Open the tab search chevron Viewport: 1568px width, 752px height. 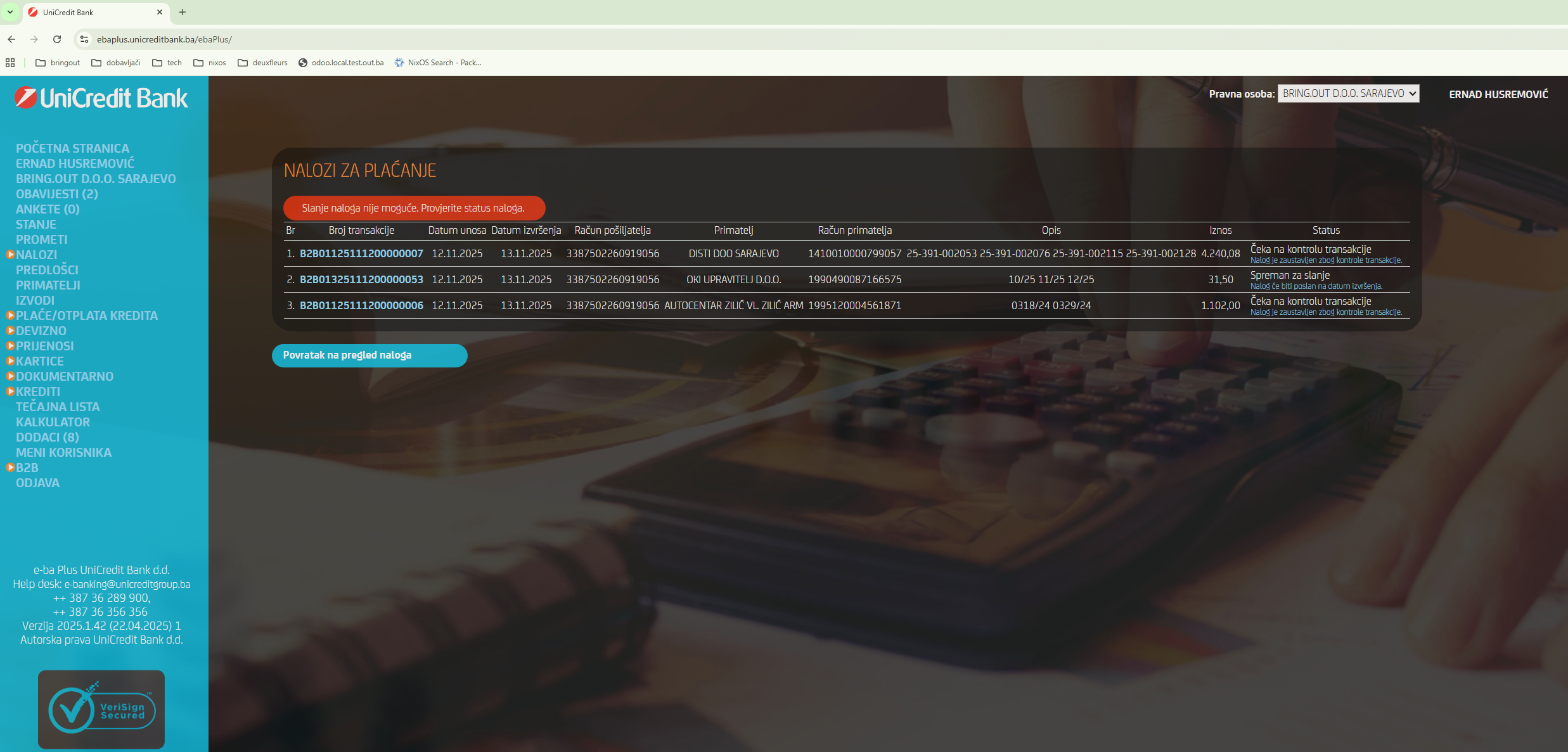[x=10, y=12]
